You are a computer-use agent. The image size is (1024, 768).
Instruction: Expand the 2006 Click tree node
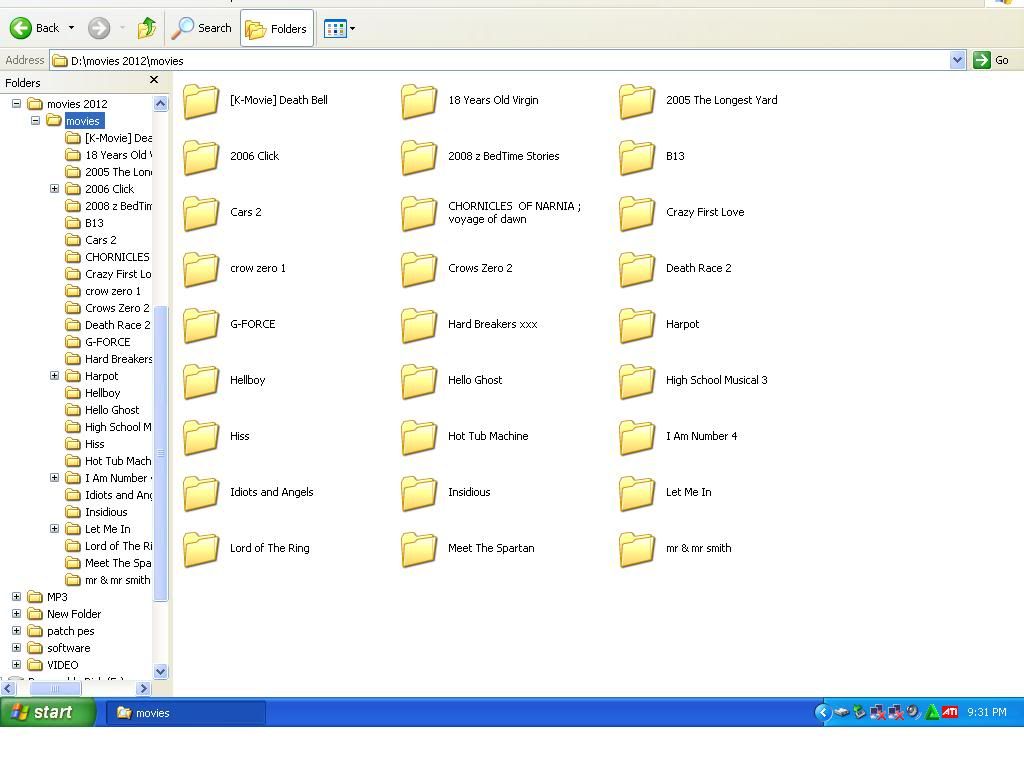coord(55,189)
